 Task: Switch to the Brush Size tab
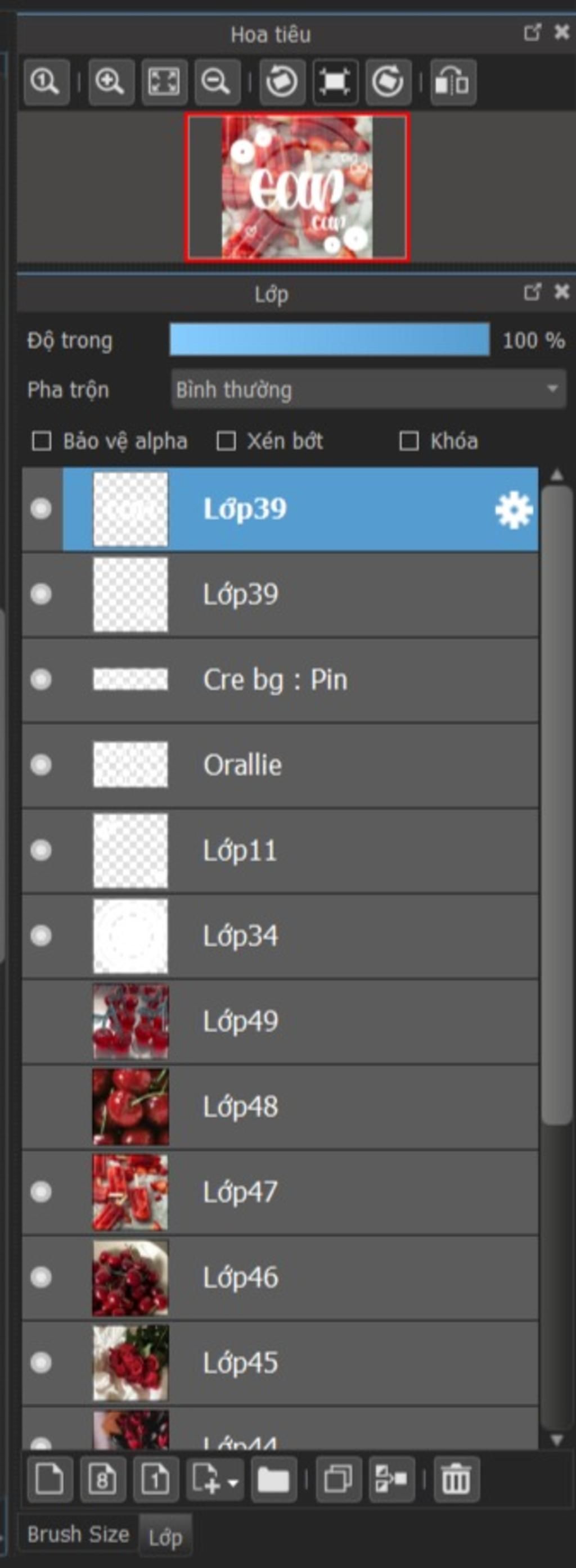78,1534
